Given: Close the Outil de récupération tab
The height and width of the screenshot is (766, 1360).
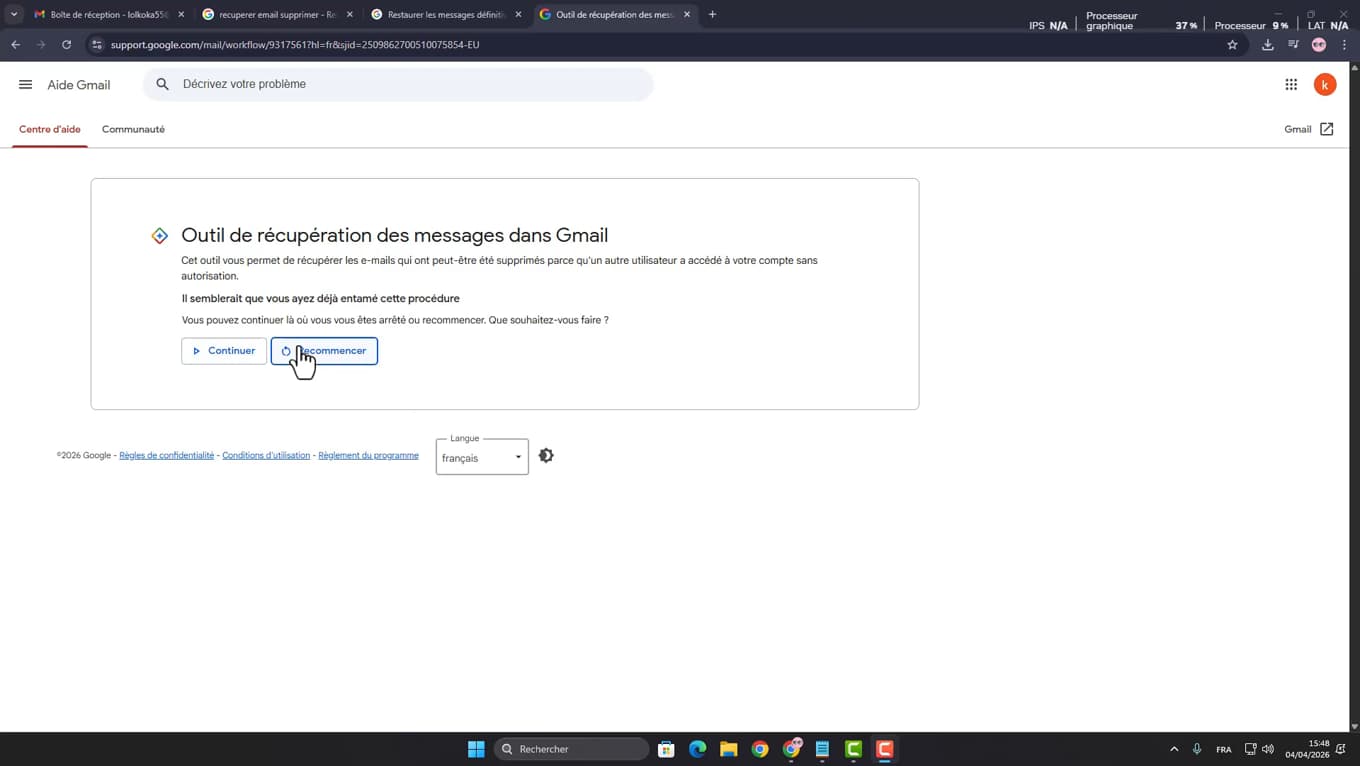Looking at the screenshot, I should pos(687,15).
